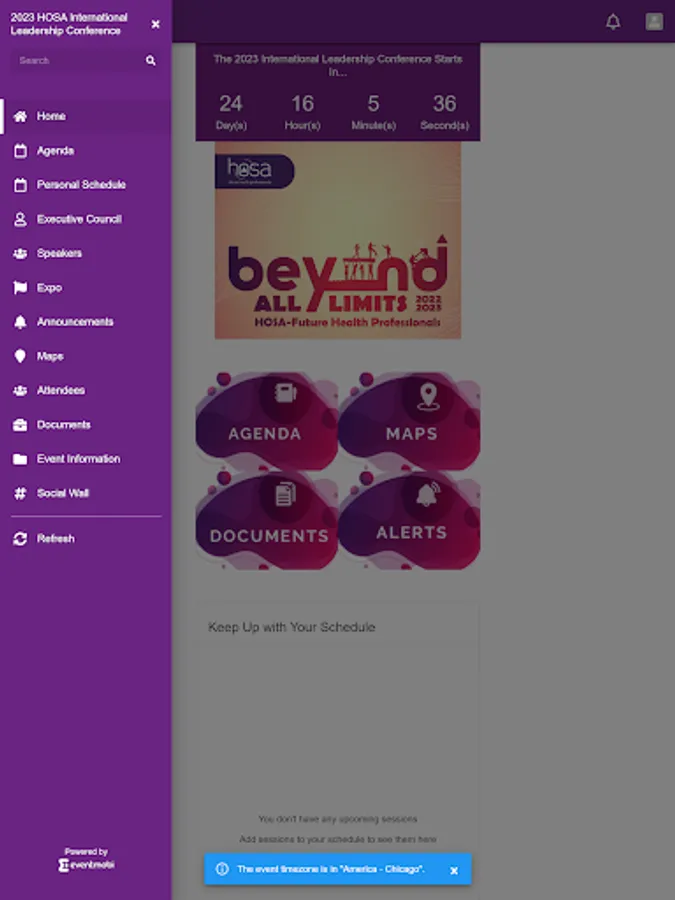Click the Maps pin icon in sidebar

pyautogui.click(x=20, y=356)
